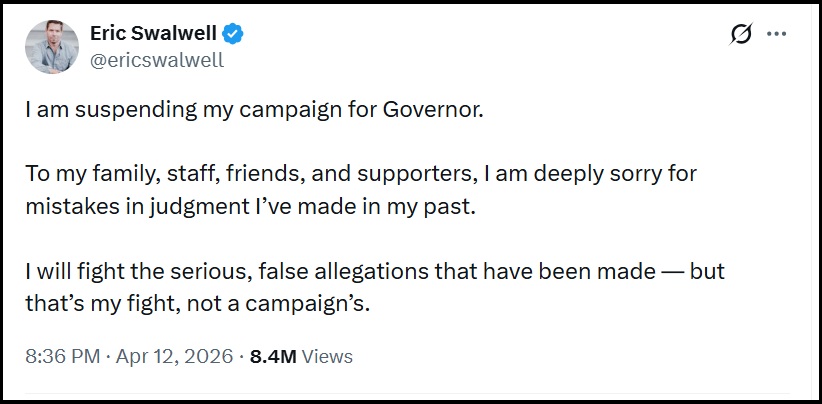Click the "I am suspending my campaign" sentence
822x404 pixels.
tap(254, 108)
